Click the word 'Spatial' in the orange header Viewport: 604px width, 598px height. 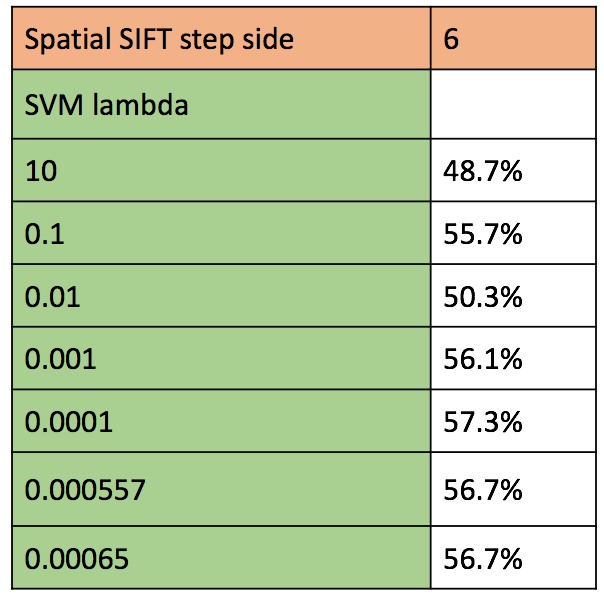point(63,41)
